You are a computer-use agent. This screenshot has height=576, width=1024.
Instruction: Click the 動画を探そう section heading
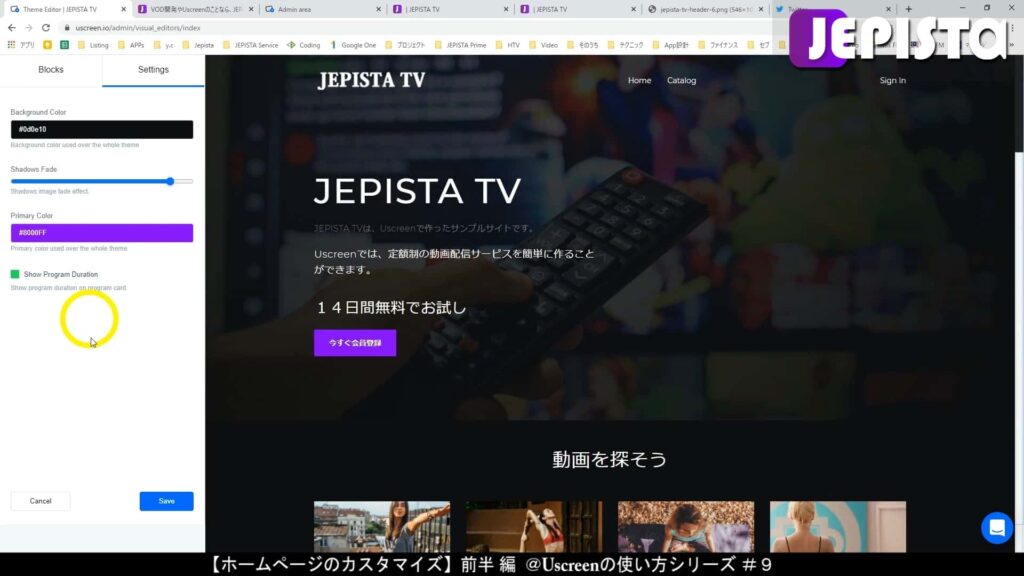tap(609, 459)
